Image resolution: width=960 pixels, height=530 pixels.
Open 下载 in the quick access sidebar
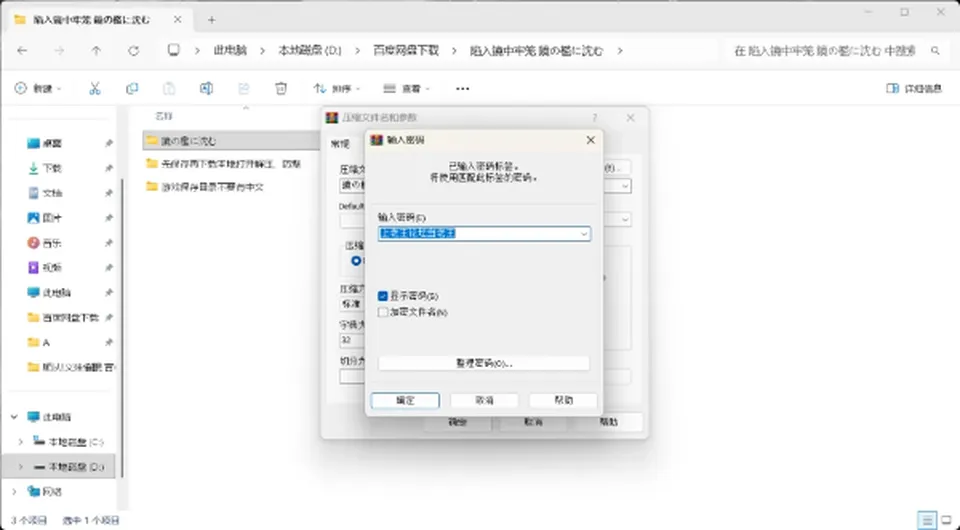(x=52, y=168)
